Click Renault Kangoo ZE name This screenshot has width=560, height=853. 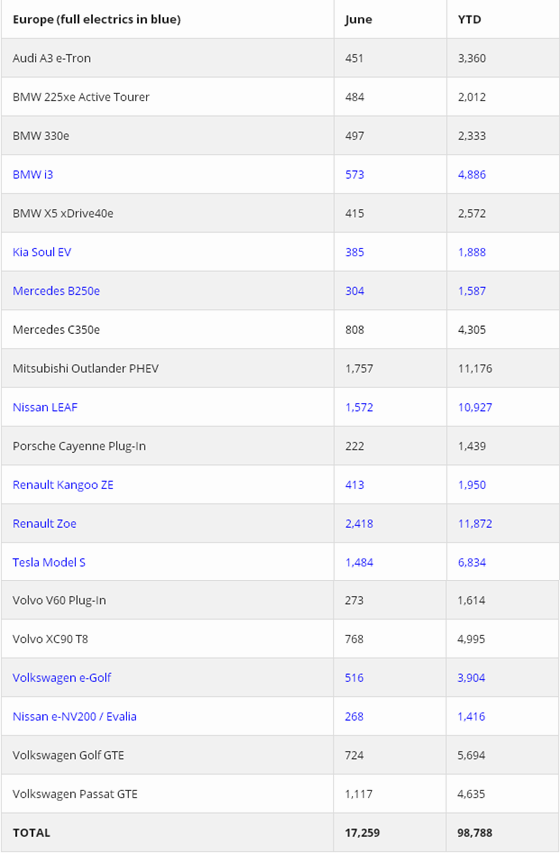63,485
